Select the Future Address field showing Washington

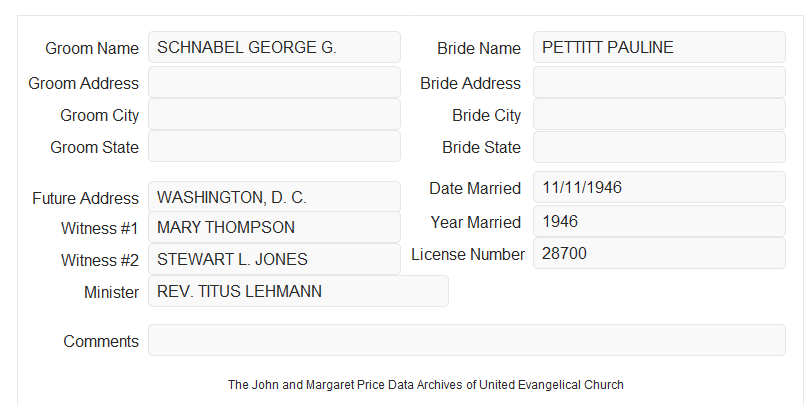click(274, 197)
